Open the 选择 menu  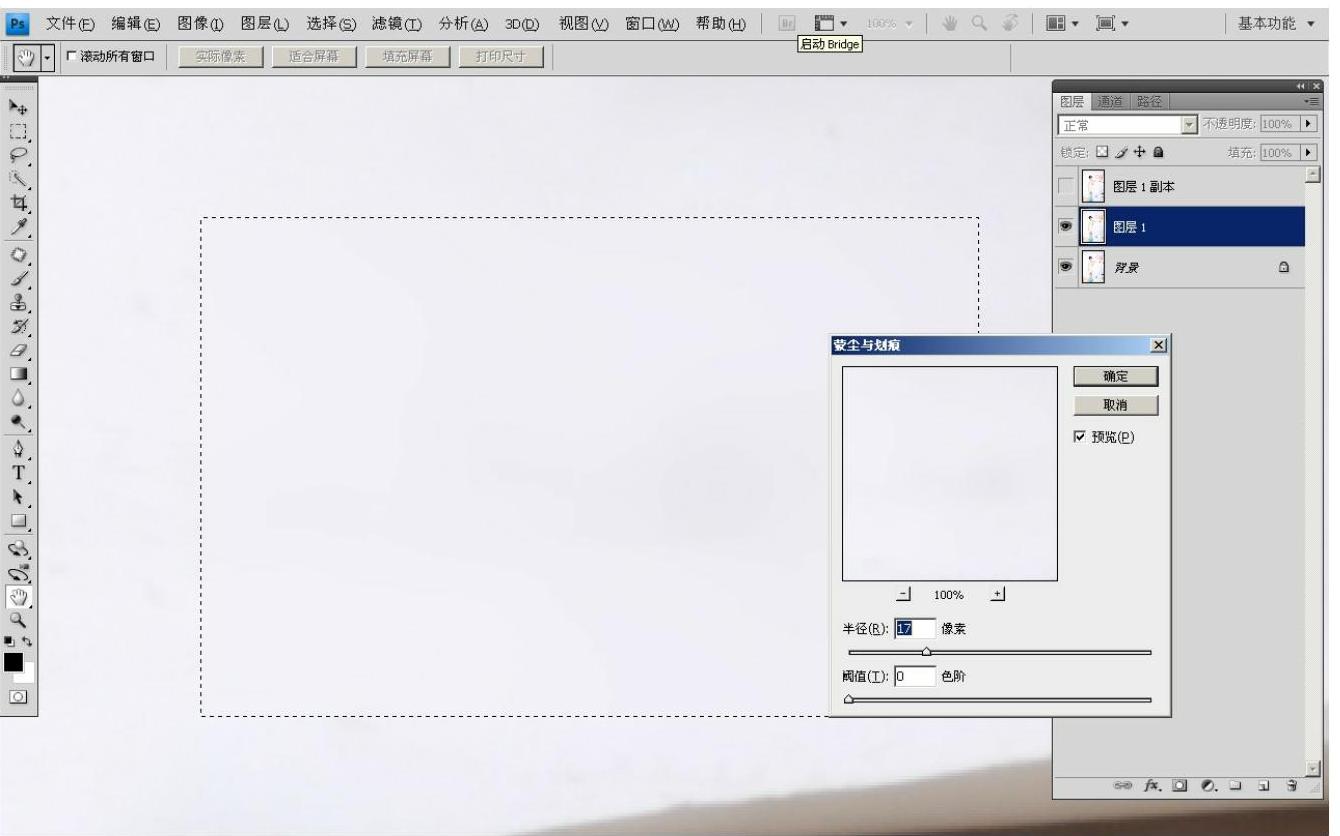[x=329, y=22]
